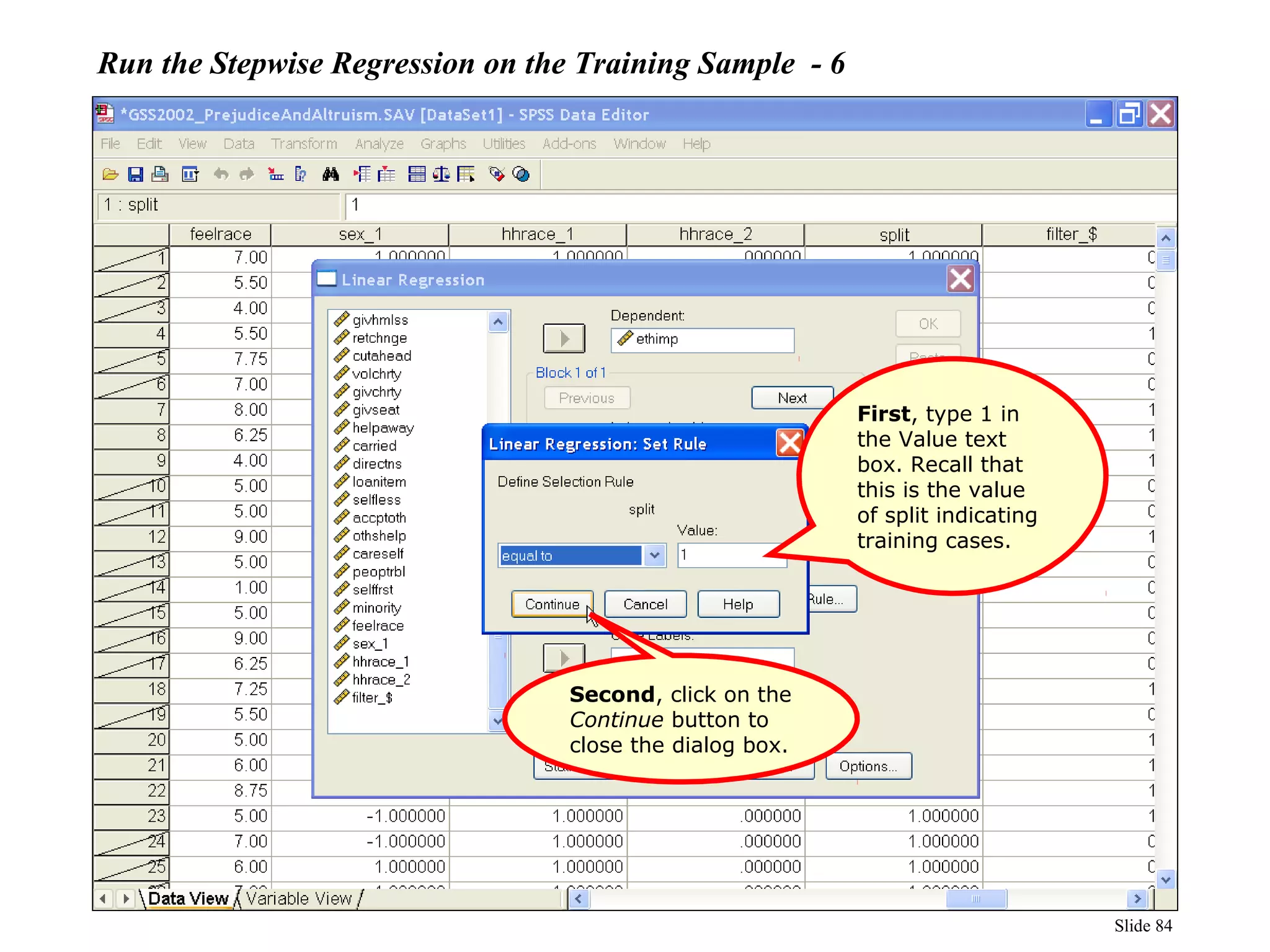Screen dimensions: 1270x952
Task: Select selfless in the variable list
Action: pos(376,500)
